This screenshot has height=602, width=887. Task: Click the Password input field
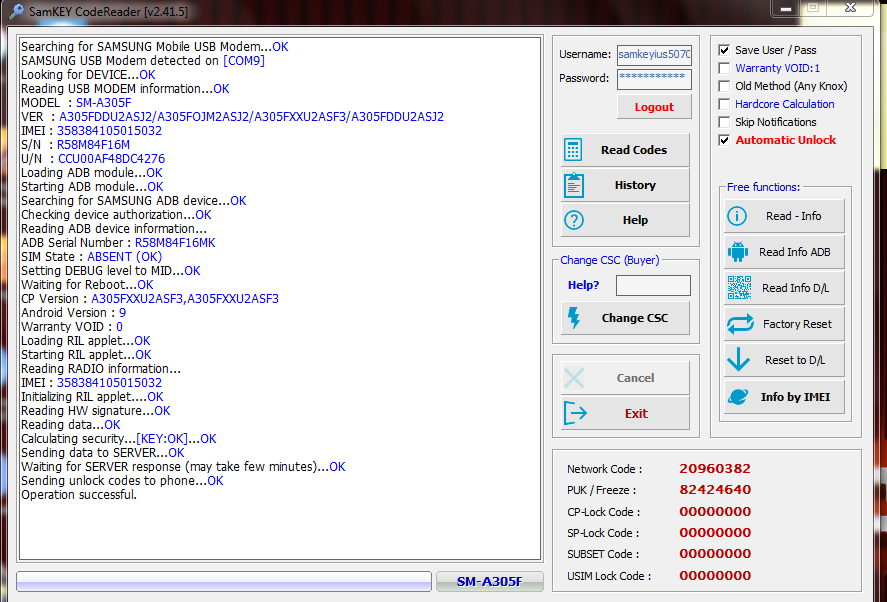coord(654,79)
